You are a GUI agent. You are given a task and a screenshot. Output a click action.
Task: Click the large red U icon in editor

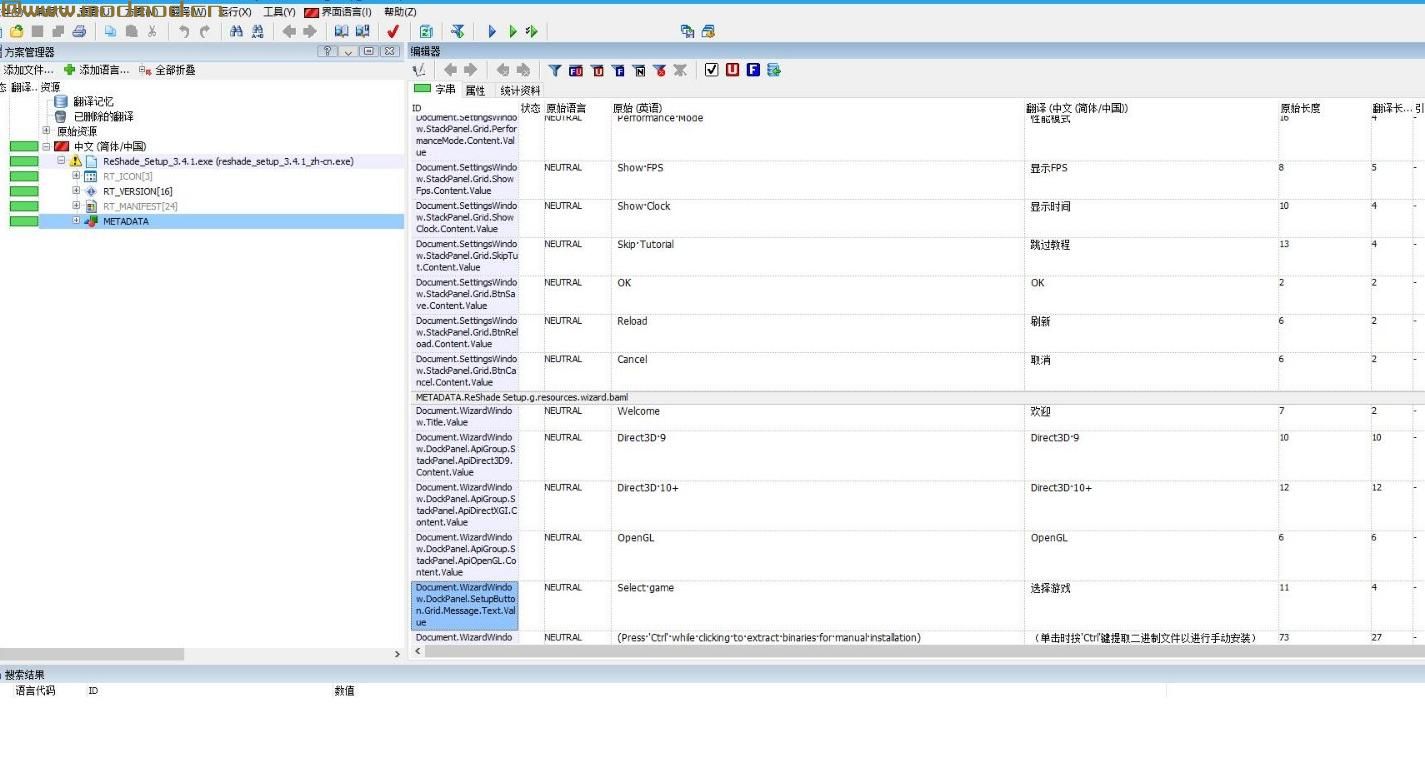coord(733,70)
